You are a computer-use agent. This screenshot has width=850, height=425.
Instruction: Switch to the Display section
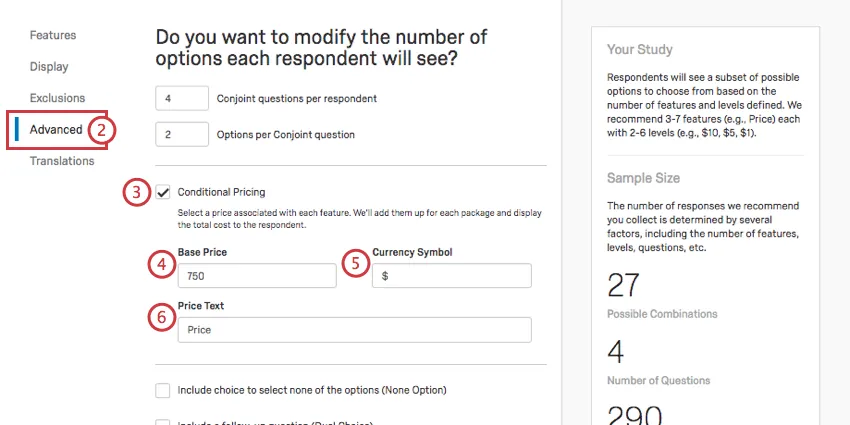click(49, 67)
